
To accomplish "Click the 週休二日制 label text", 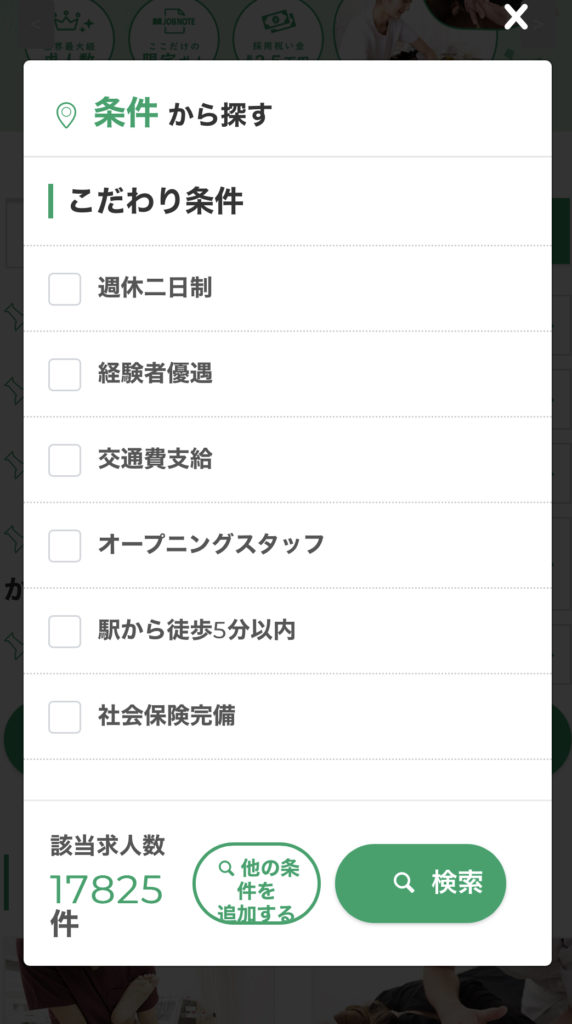I will [155, 287].
